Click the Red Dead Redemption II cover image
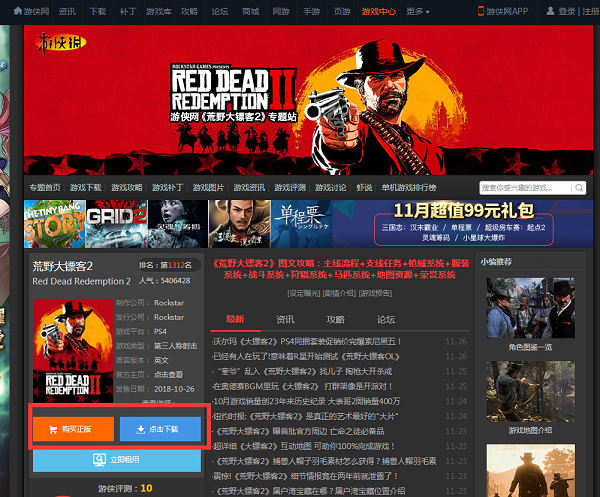Viewport: 600px width, 497px height. (73, 351)
